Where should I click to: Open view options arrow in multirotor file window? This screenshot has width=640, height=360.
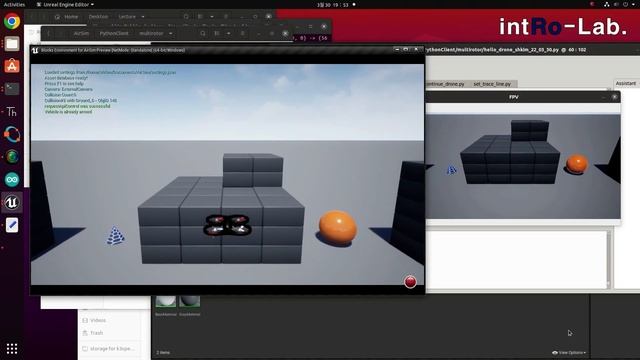(229, 33)
